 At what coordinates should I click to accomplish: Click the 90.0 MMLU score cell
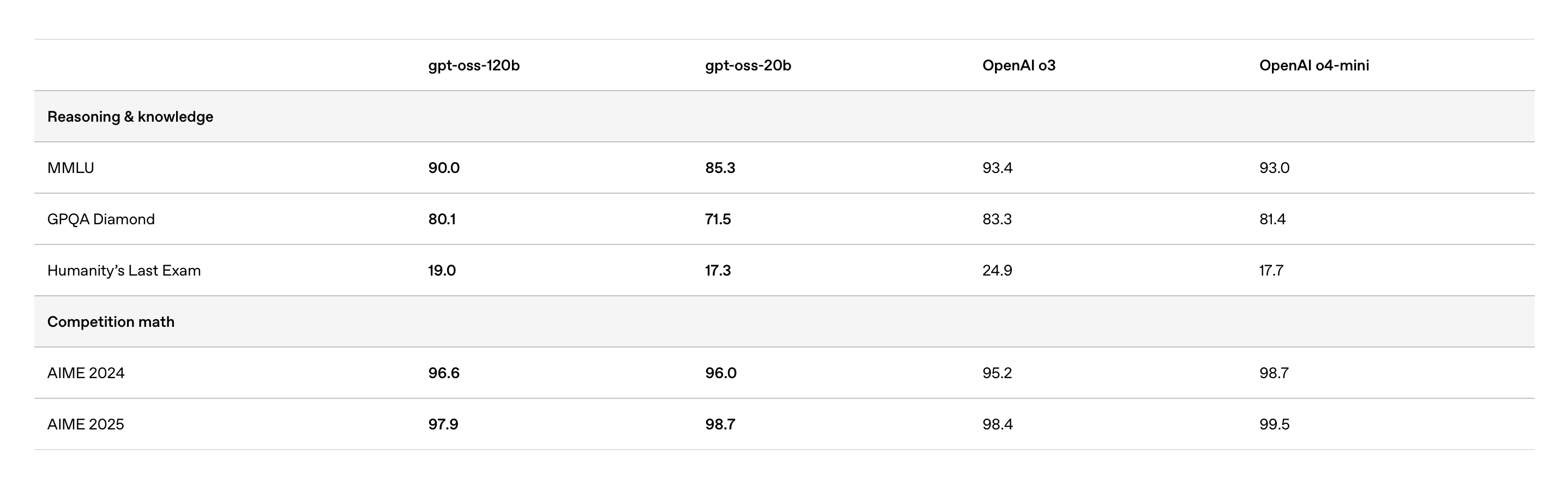(x=444, y=168)
